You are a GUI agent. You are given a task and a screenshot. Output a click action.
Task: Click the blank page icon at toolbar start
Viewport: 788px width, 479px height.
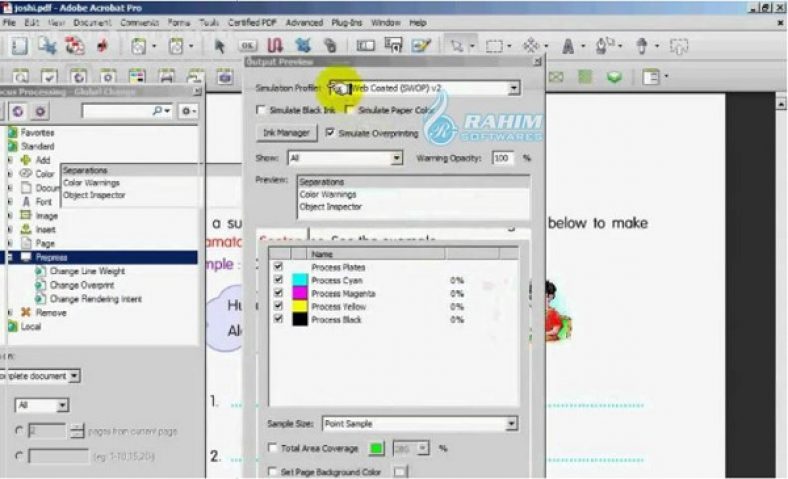pyautogui.click(x=20, y=46)
